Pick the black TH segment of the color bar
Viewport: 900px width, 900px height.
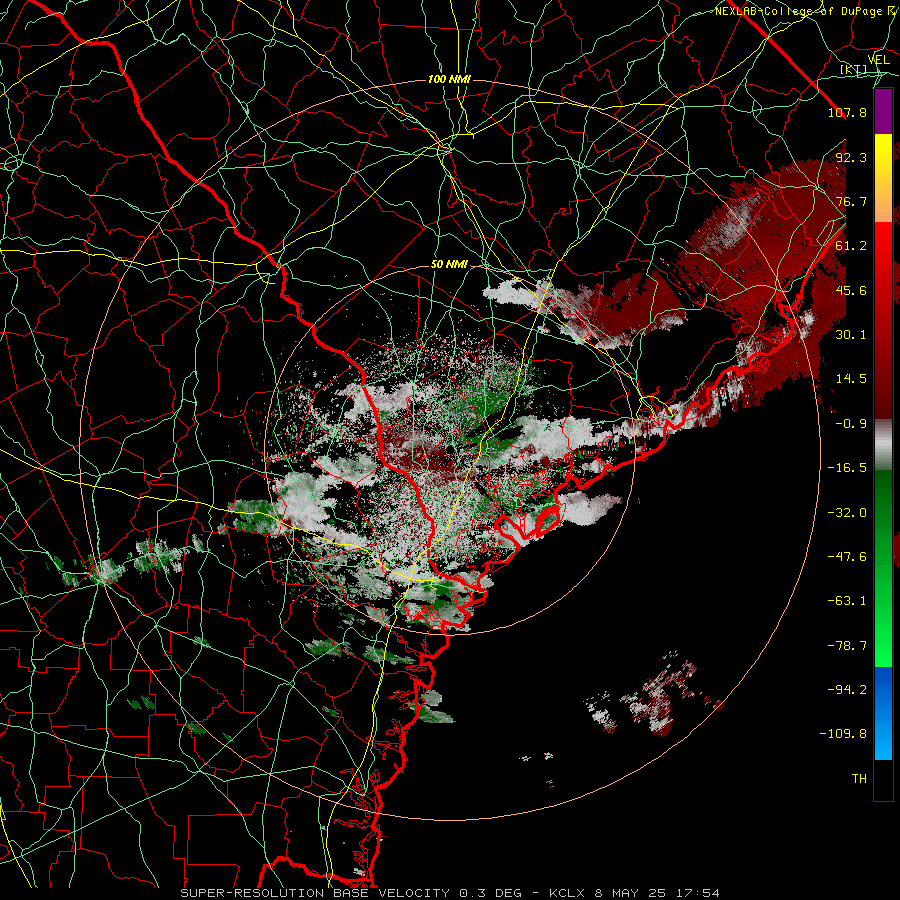[883, 779]
